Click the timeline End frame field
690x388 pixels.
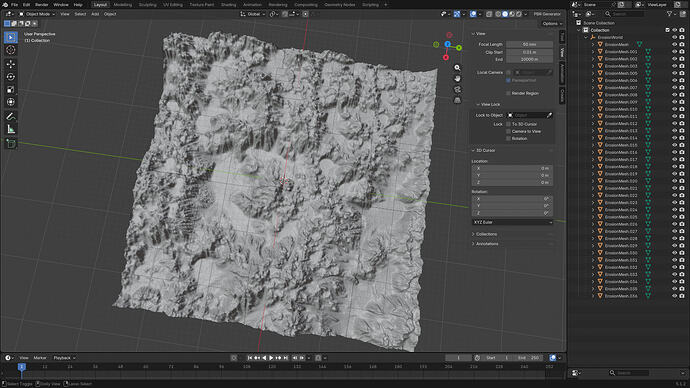(529, 358)
